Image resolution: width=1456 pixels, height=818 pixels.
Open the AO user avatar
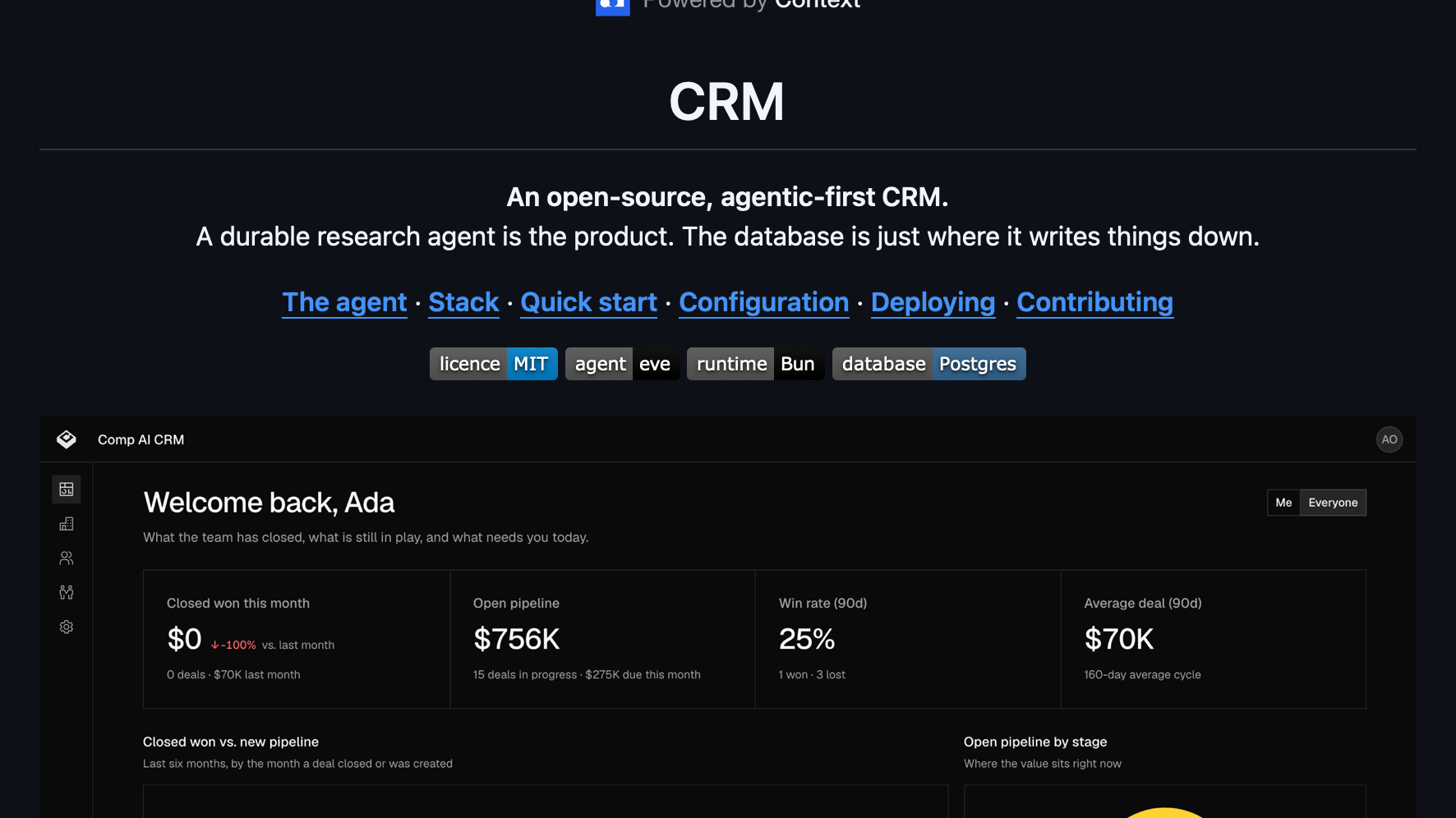1389,439
